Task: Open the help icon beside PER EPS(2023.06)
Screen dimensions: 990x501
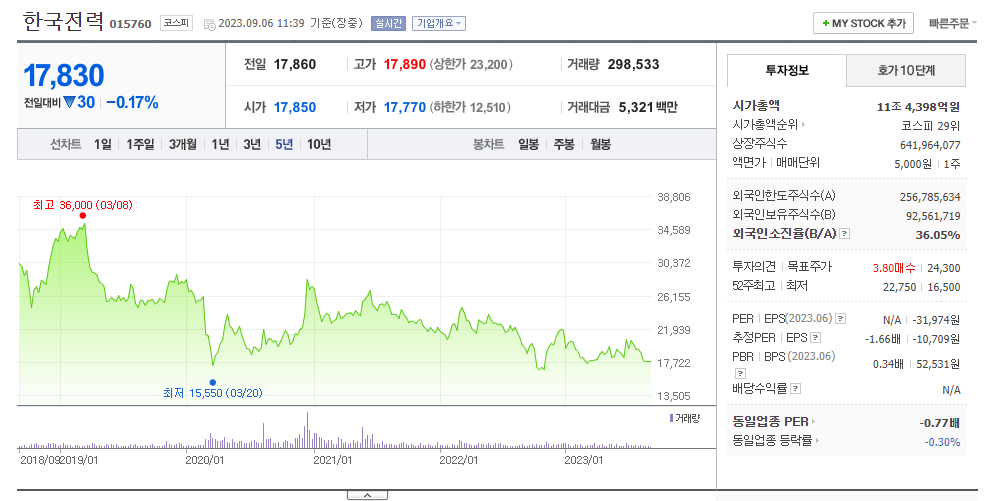Action: pyautogui.click(x=840, y=319)
